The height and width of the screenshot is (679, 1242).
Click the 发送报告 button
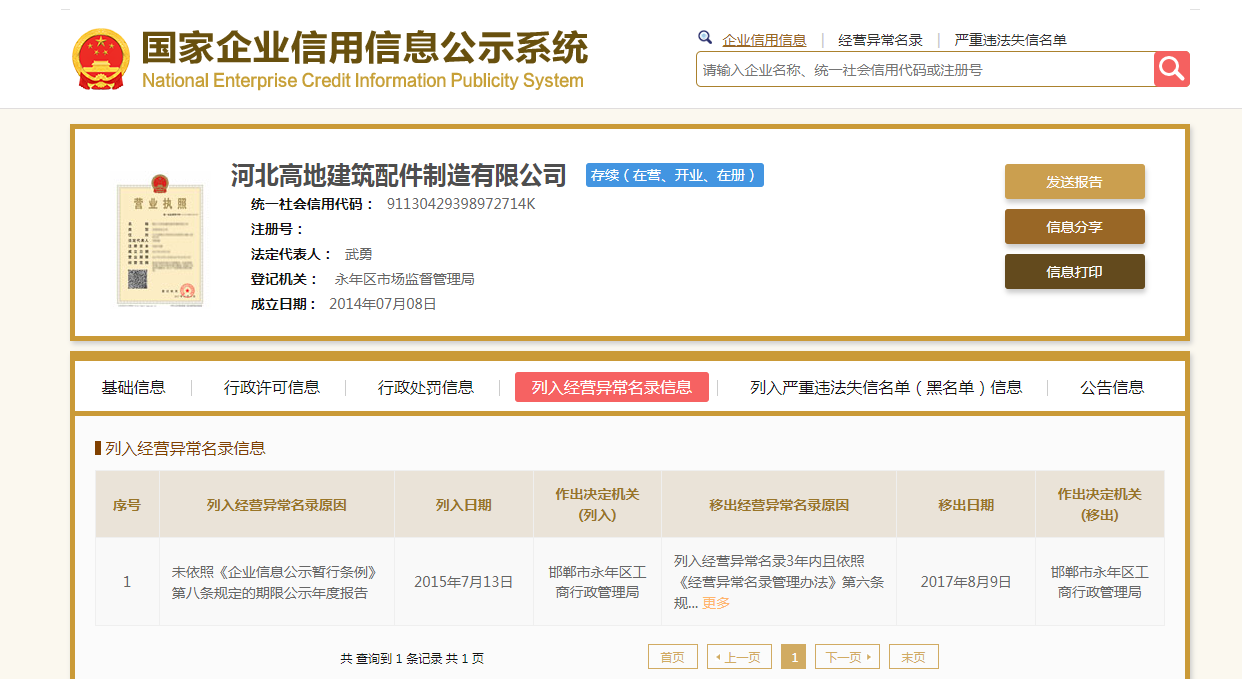tap(1074, 182)
